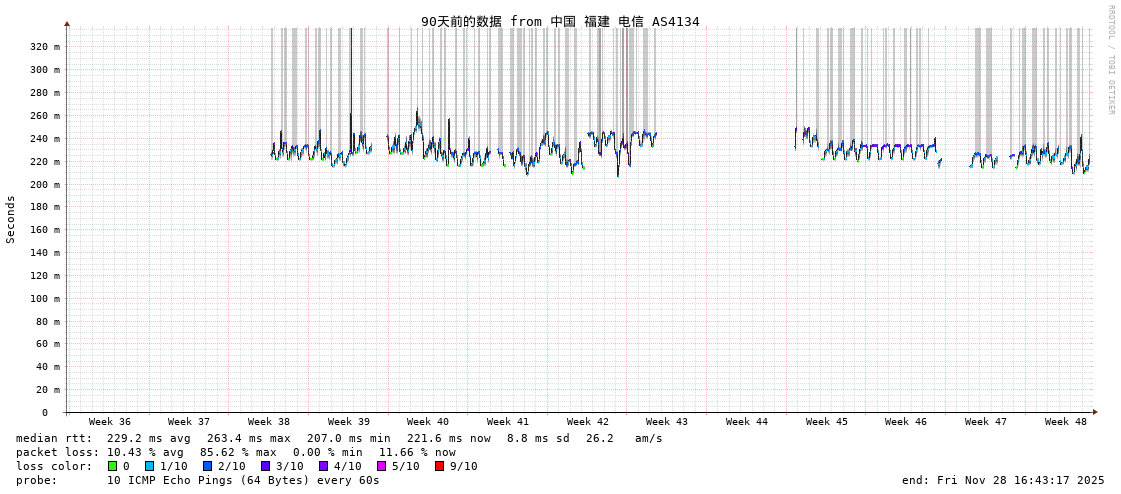Image resolution: width=1121 pixels, height=494 pixels.
Task: Select the red 9/10 loss swatch
Action: [440, 466]
